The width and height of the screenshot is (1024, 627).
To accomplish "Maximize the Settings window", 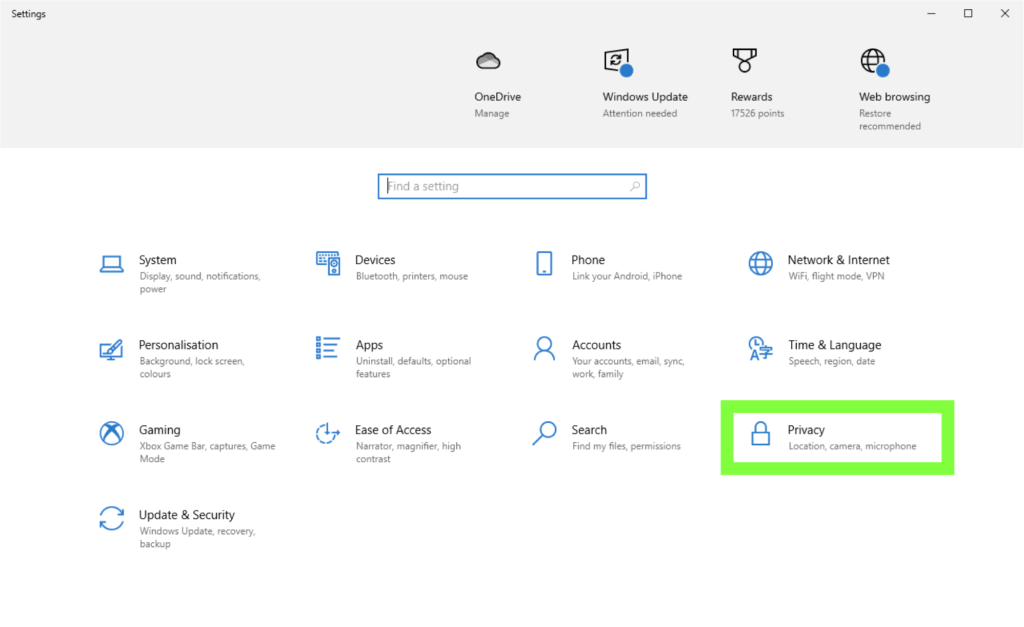I will 968,13.
